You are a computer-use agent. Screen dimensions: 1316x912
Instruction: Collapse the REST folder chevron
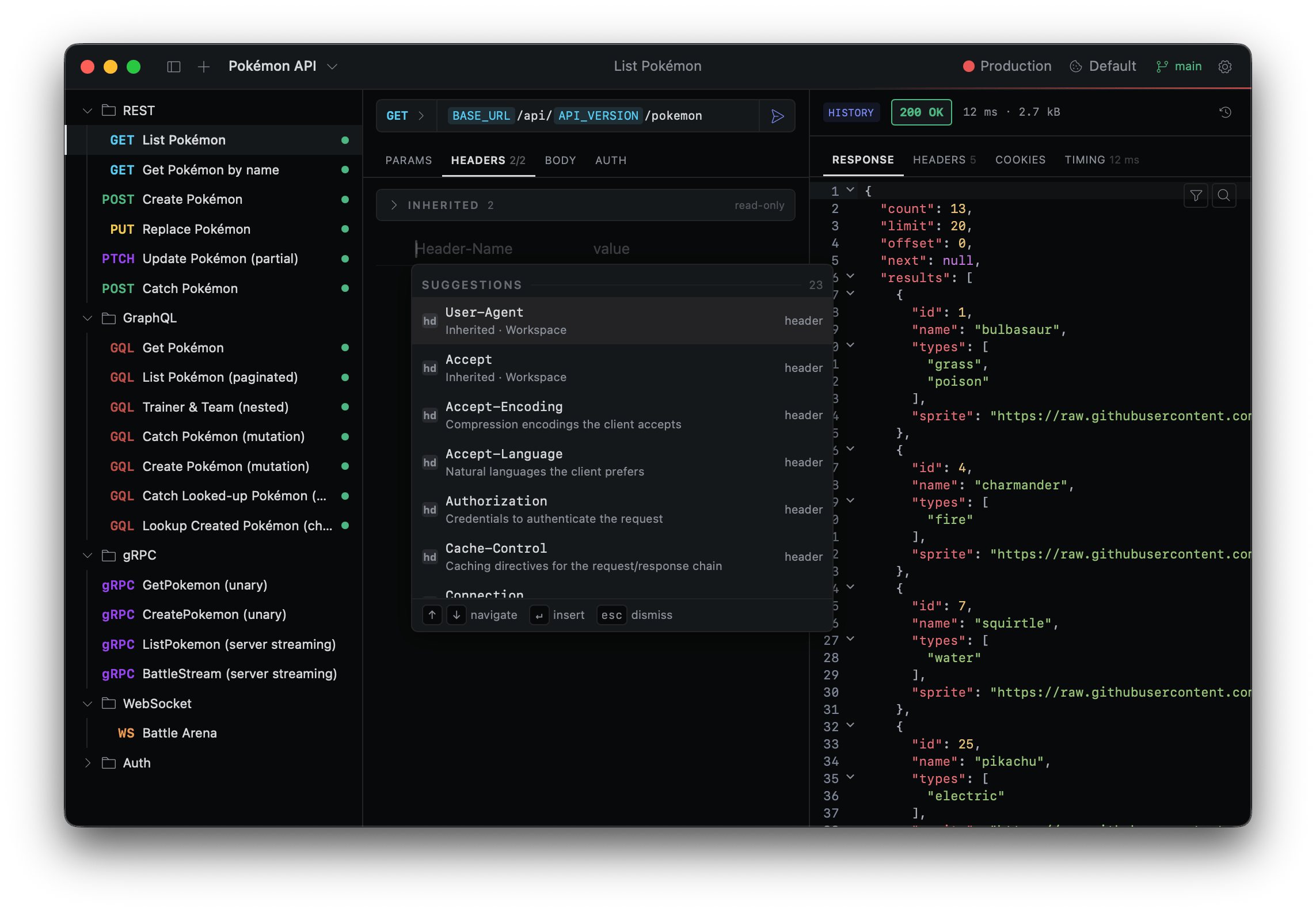pyautogui.click(x=88, y=110)
